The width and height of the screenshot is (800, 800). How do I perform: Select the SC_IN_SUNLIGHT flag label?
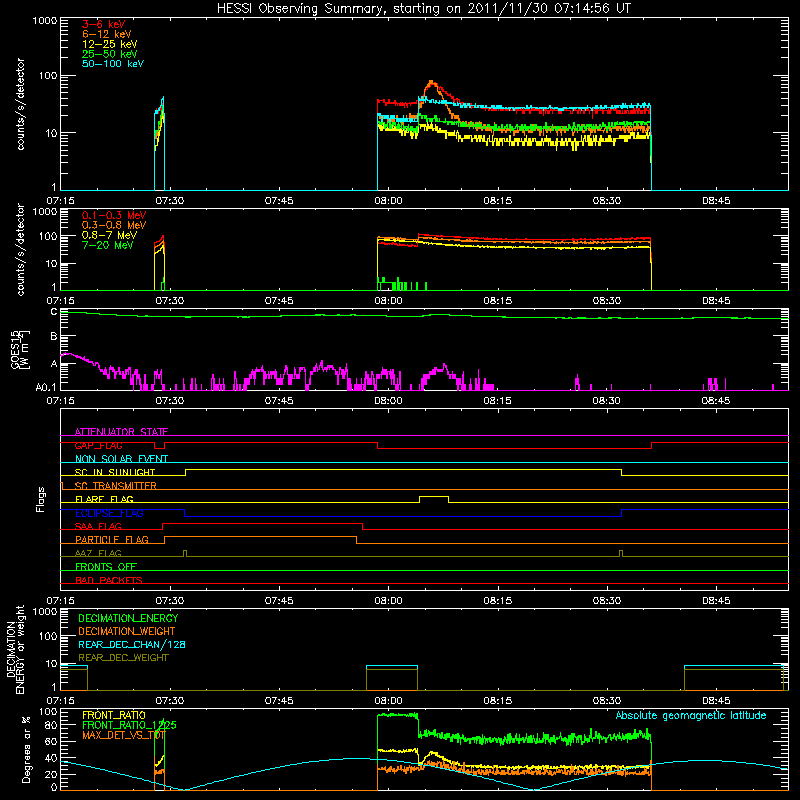[115, 472]
